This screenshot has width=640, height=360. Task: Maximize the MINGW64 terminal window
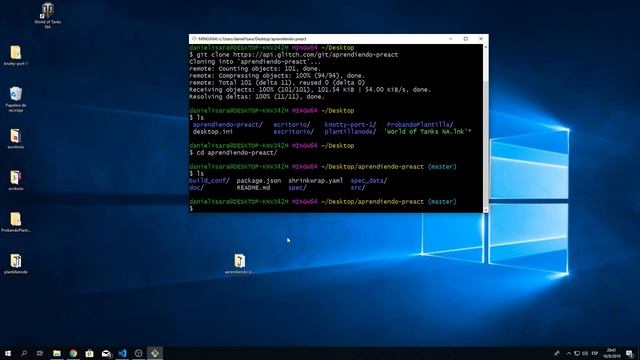pyautogui.click(x=466, y=39)
